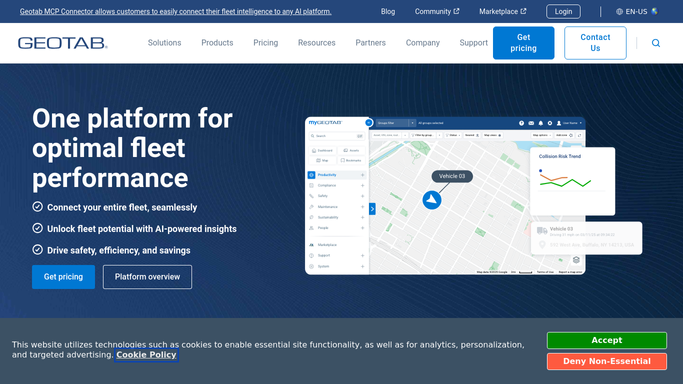Click the Collision Risk Trend chart card
Image resolution: width=683 pixels, height=384 pixels.
point(572,181)
